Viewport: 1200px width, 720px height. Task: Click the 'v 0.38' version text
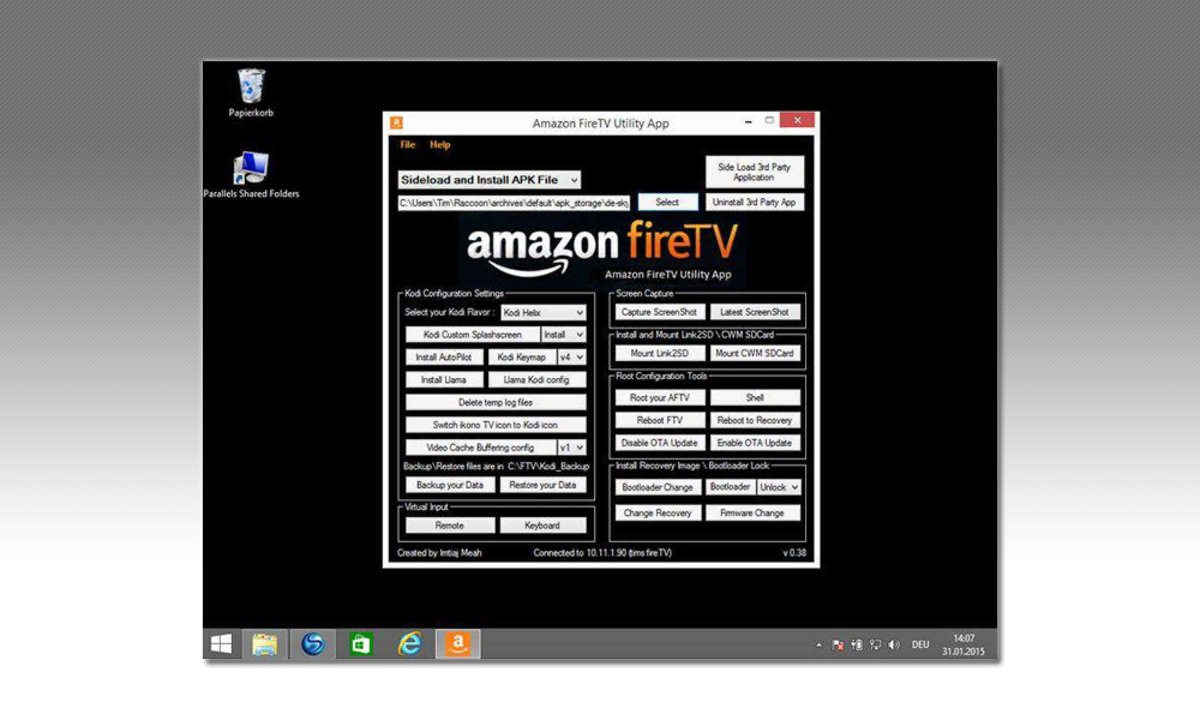pyautogui.click(x=794, y=553)
